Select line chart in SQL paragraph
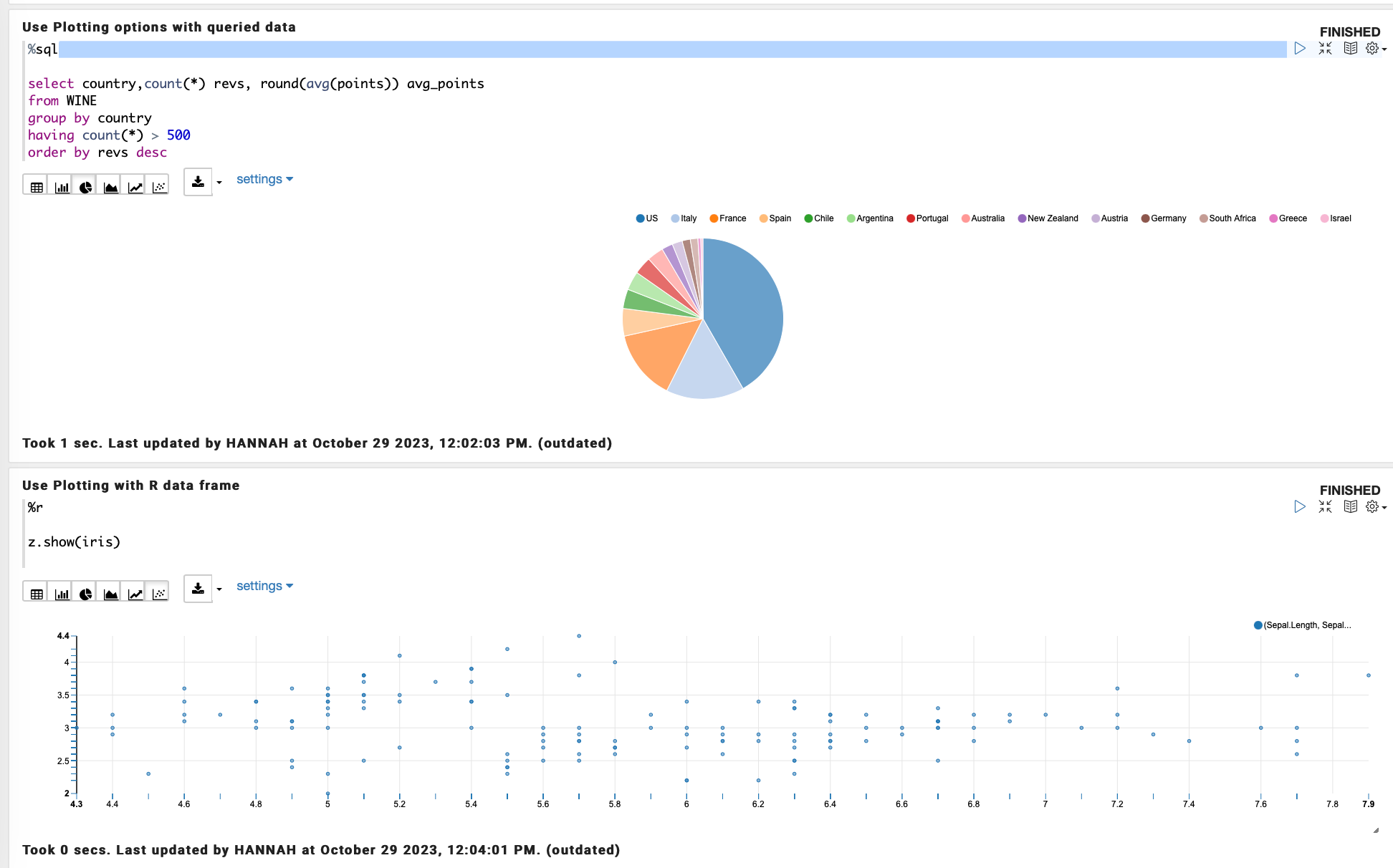Image resolution: width=1393 pixels, height=868 pixels. click(x=135, y=187)
